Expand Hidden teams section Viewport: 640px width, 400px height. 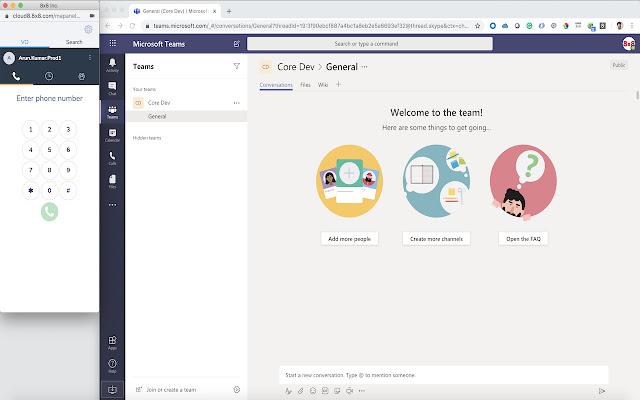pyautogui.click(x=147, y=138)
